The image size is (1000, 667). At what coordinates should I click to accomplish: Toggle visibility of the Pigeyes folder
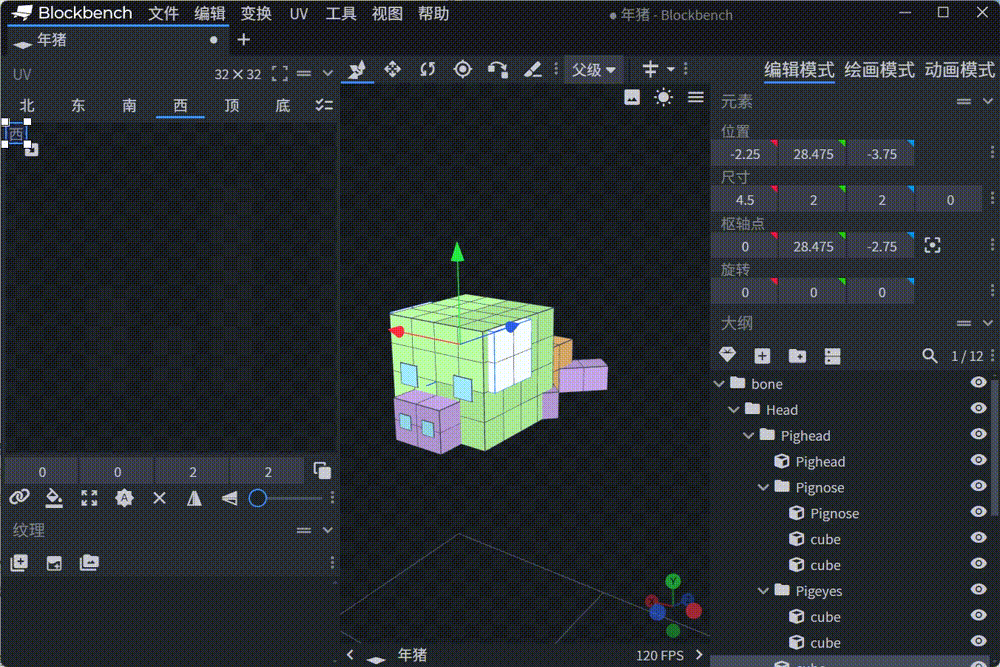click(978, 591)
